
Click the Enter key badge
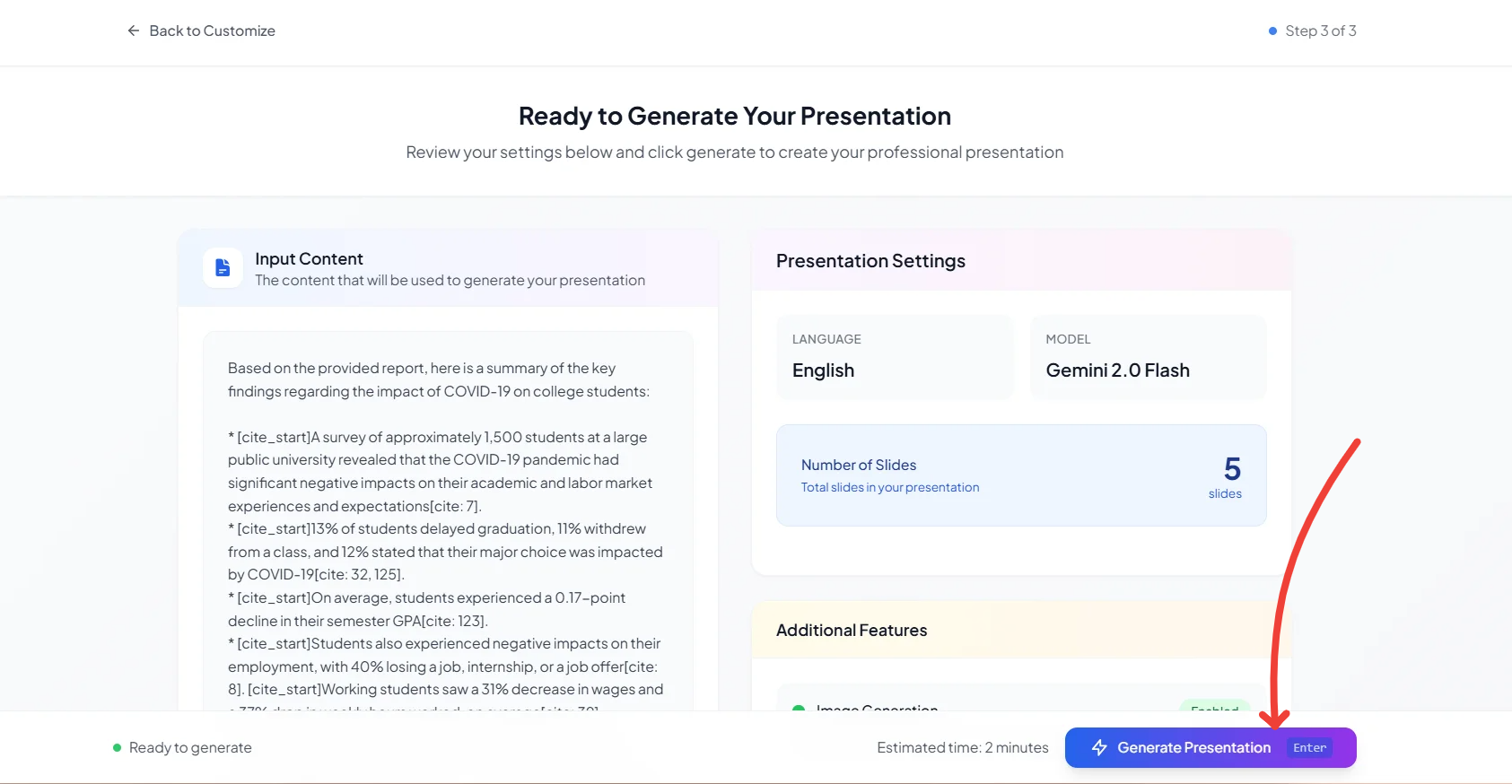click(x=1309, y=747)
